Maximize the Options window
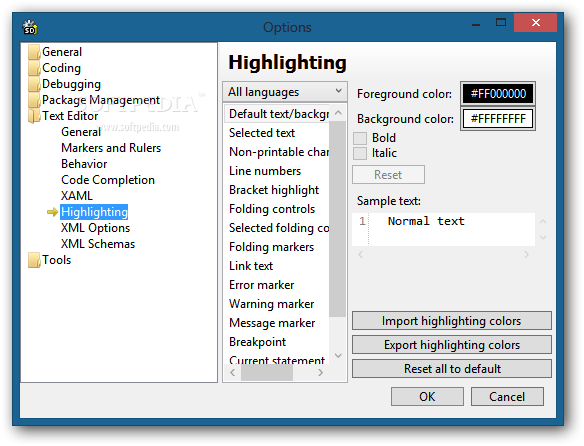This screenshot has width=584, height=446. 501,23
